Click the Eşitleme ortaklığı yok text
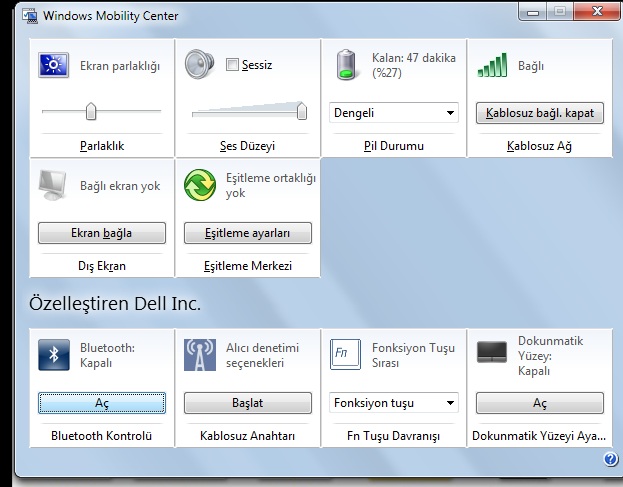 pyautogui.click(x=271, y=186)
